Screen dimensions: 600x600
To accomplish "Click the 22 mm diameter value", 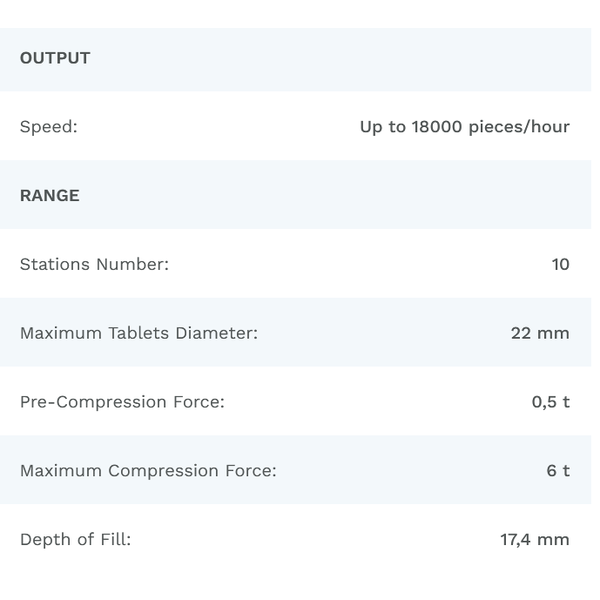I will coord(540,333).
